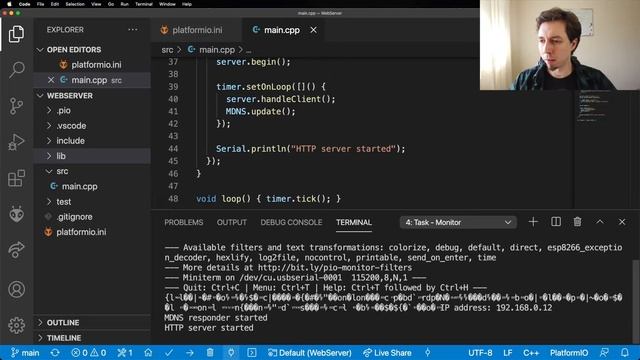The width and height of the screenshot is (640, 360).
Task: Click the code minimap preview
Action: tap(594, 105)
